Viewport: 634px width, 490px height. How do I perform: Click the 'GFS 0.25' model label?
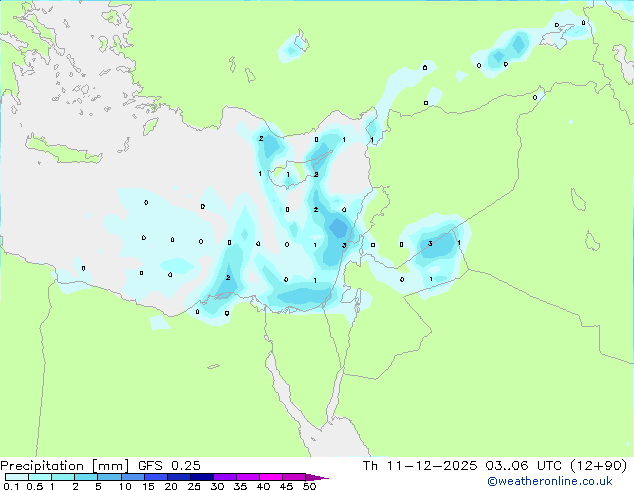(x=169, y=466)
